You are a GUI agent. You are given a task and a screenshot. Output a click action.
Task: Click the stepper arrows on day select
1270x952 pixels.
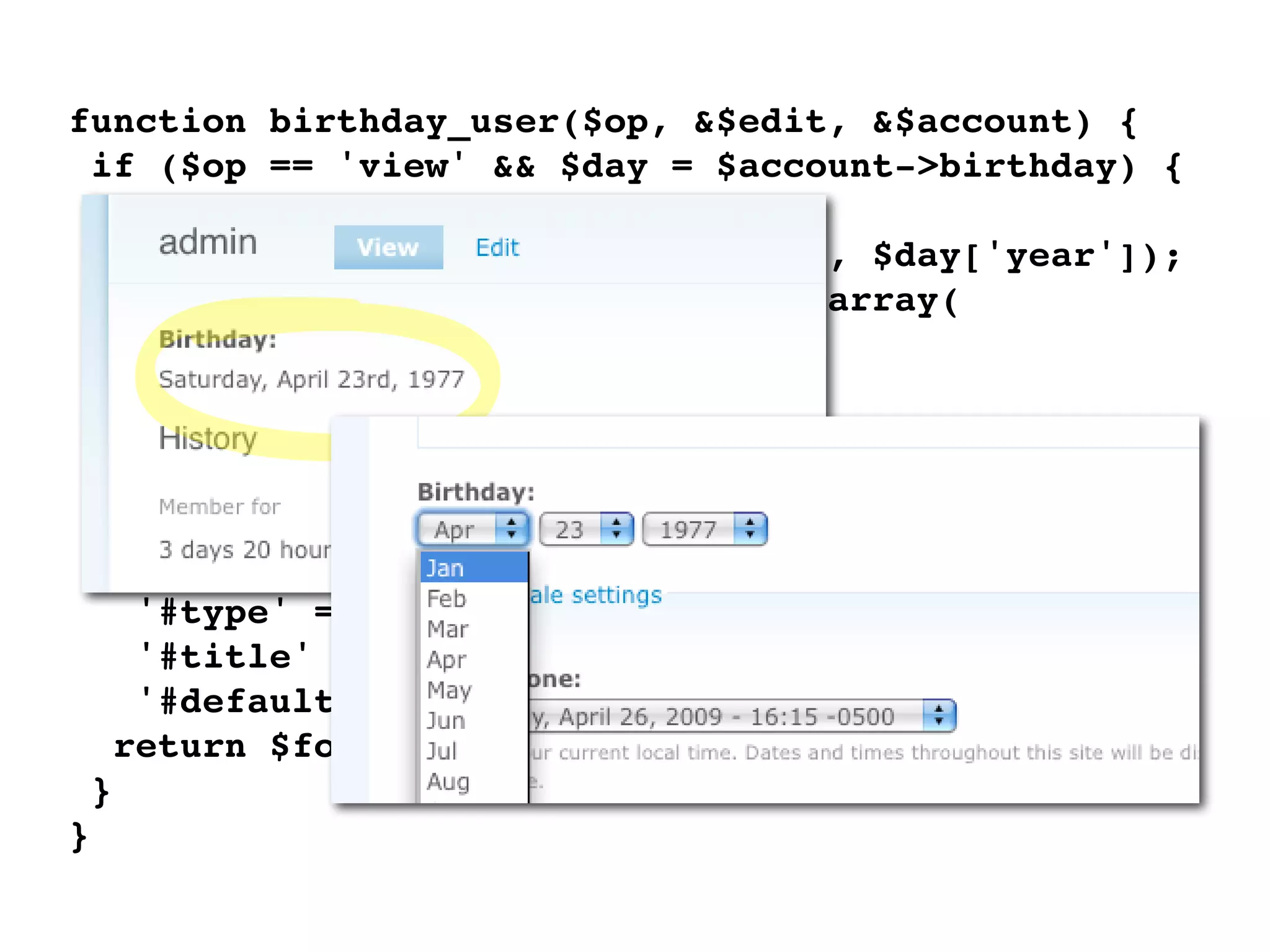616,529
